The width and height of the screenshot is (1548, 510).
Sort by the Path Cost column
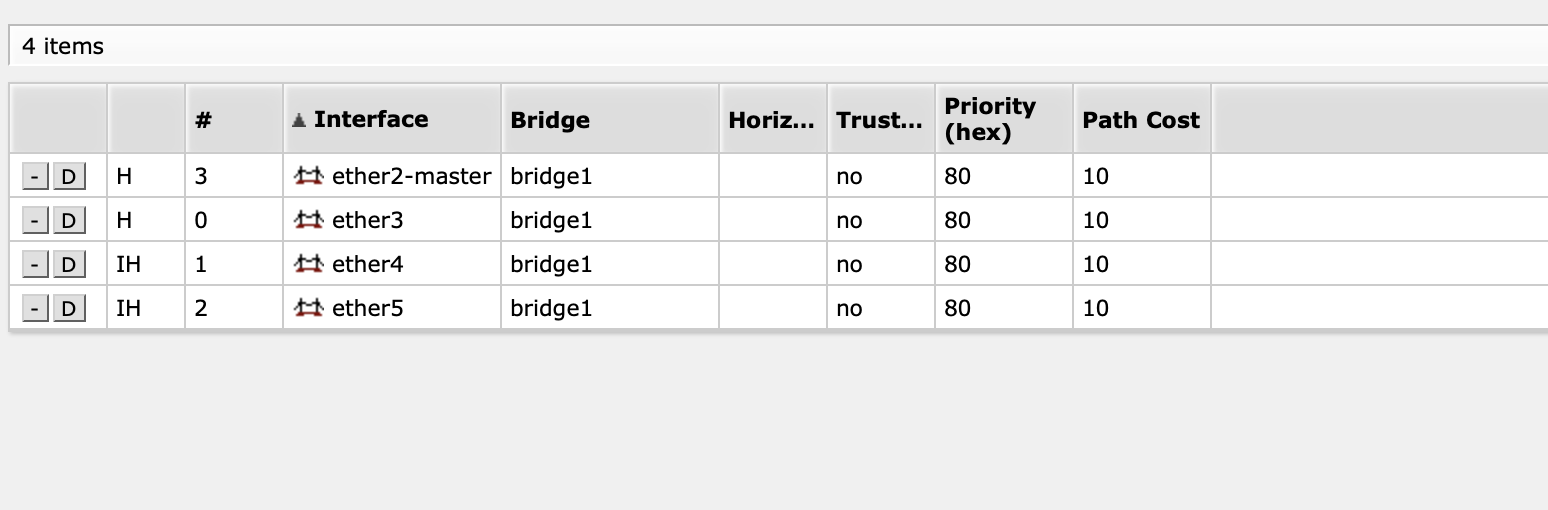pyautogui.click(x=1142, y=119)
